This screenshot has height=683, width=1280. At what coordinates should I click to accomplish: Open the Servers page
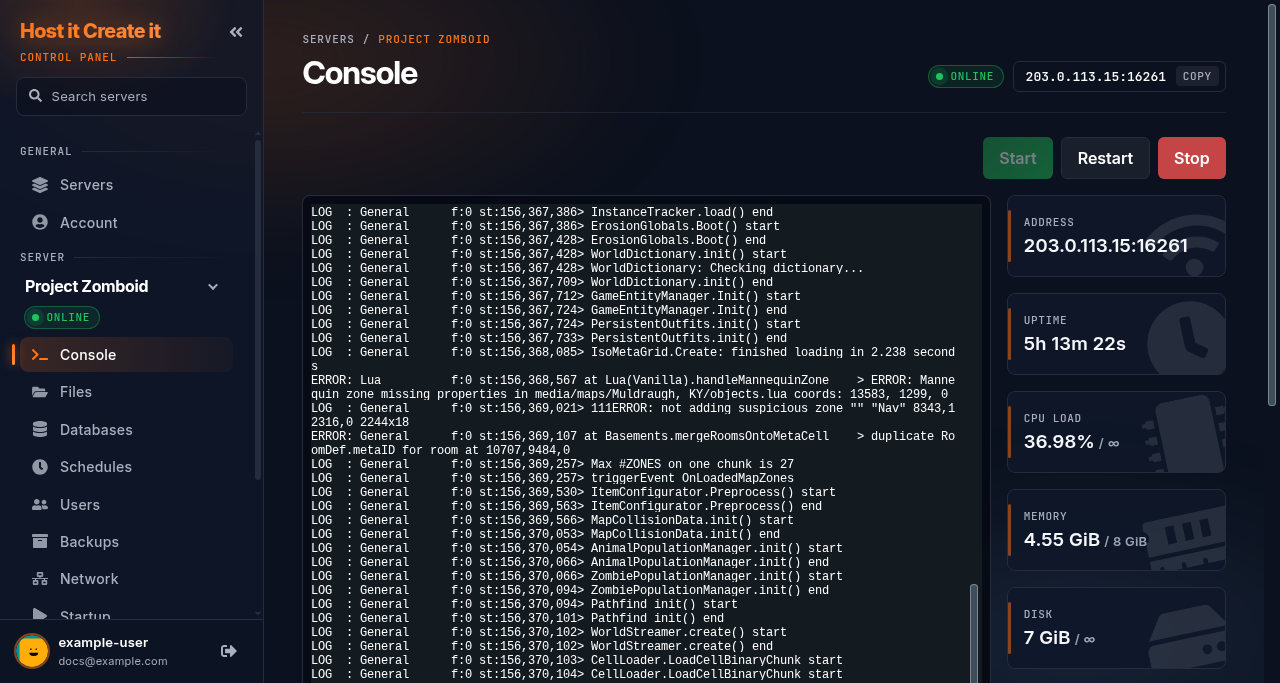point(126,185)
